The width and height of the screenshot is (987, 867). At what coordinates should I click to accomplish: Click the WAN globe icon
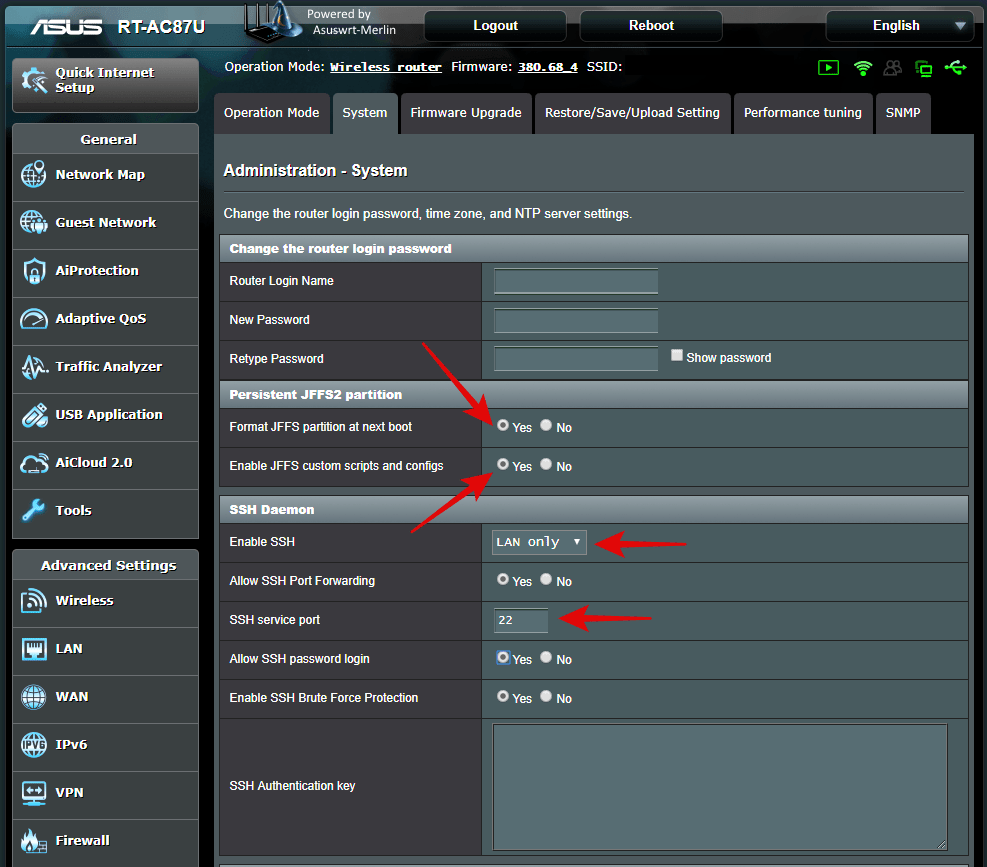33,697
